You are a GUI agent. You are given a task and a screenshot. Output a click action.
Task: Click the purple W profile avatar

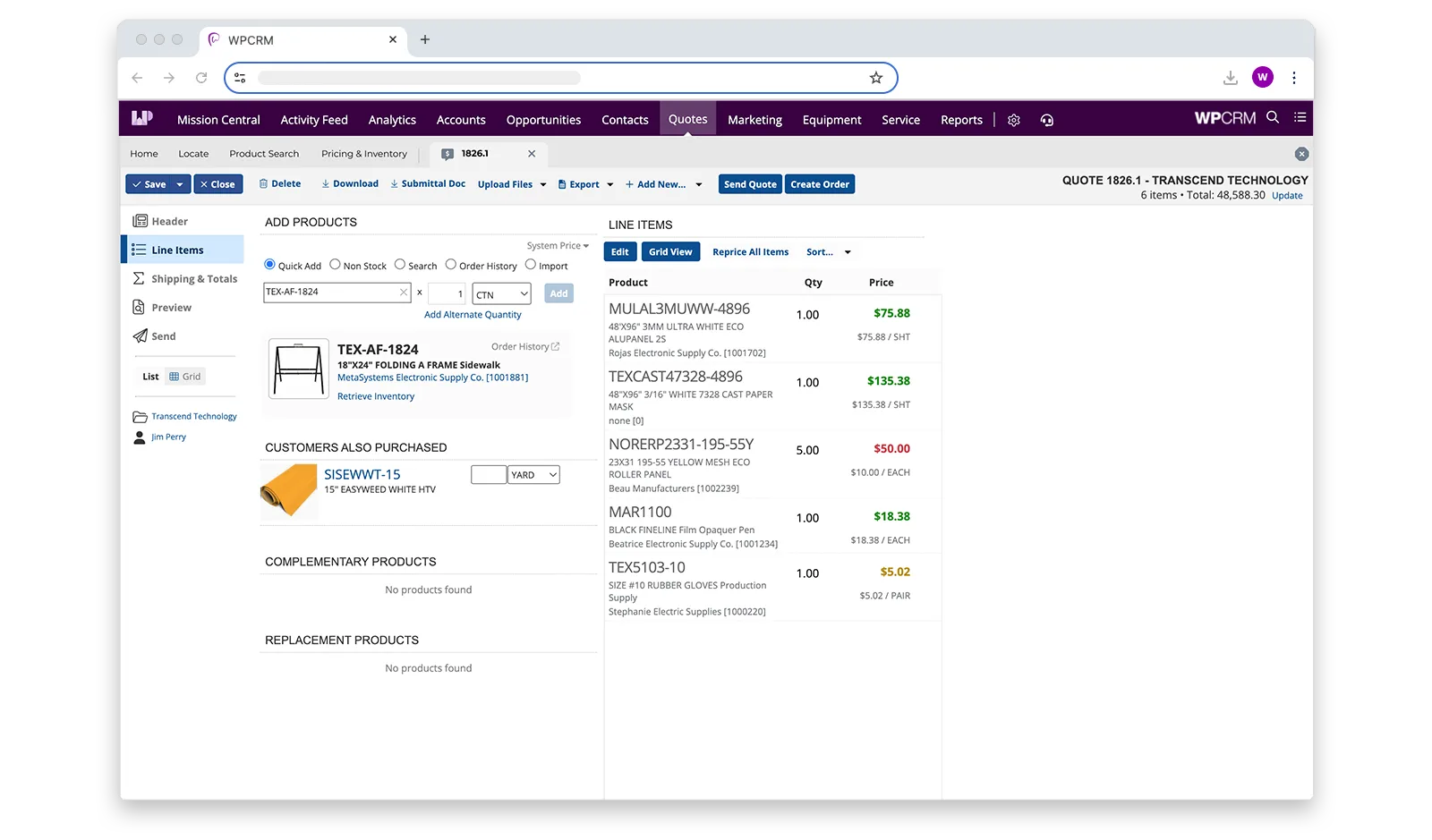click(1263, 77)
